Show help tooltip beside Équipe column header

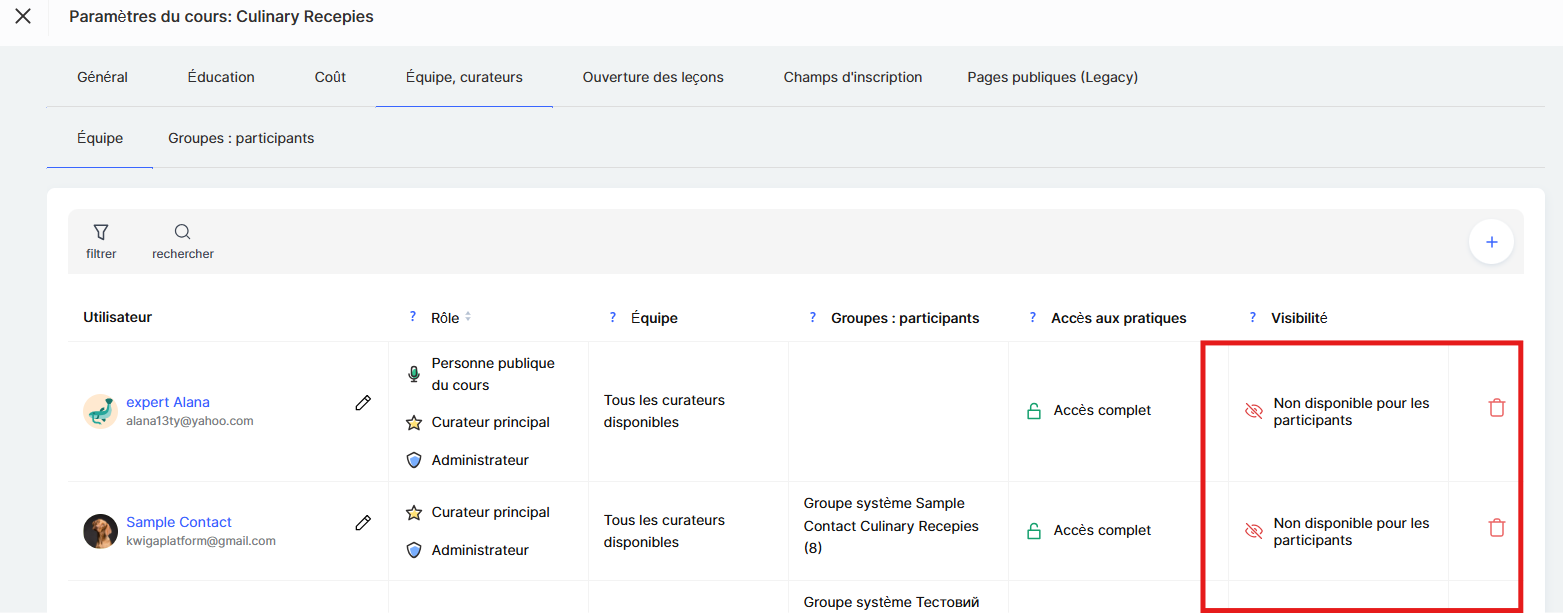(612, 317)
